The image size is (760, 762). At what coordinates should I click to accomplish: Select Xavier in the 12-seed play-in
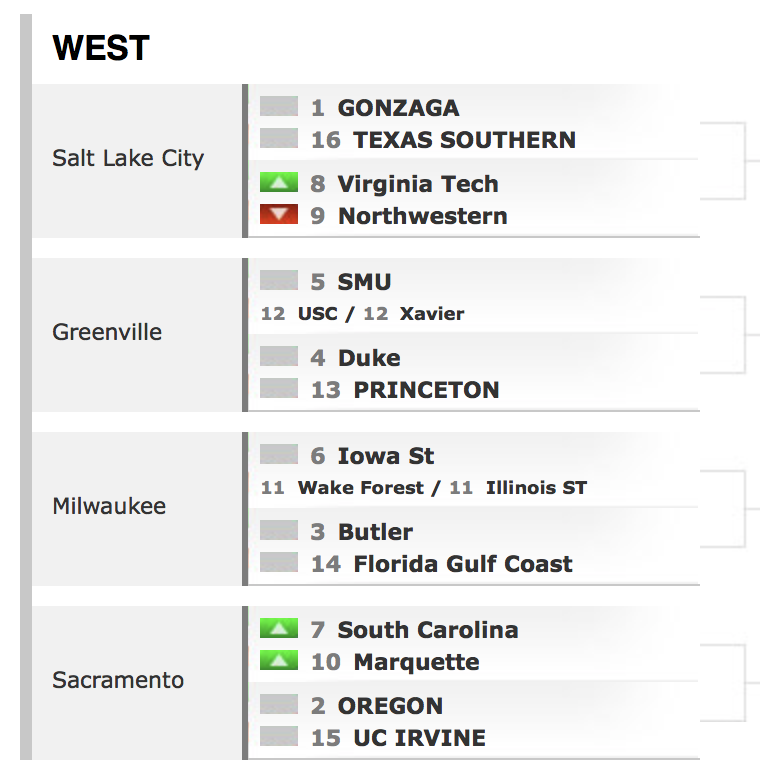[432, 314]
